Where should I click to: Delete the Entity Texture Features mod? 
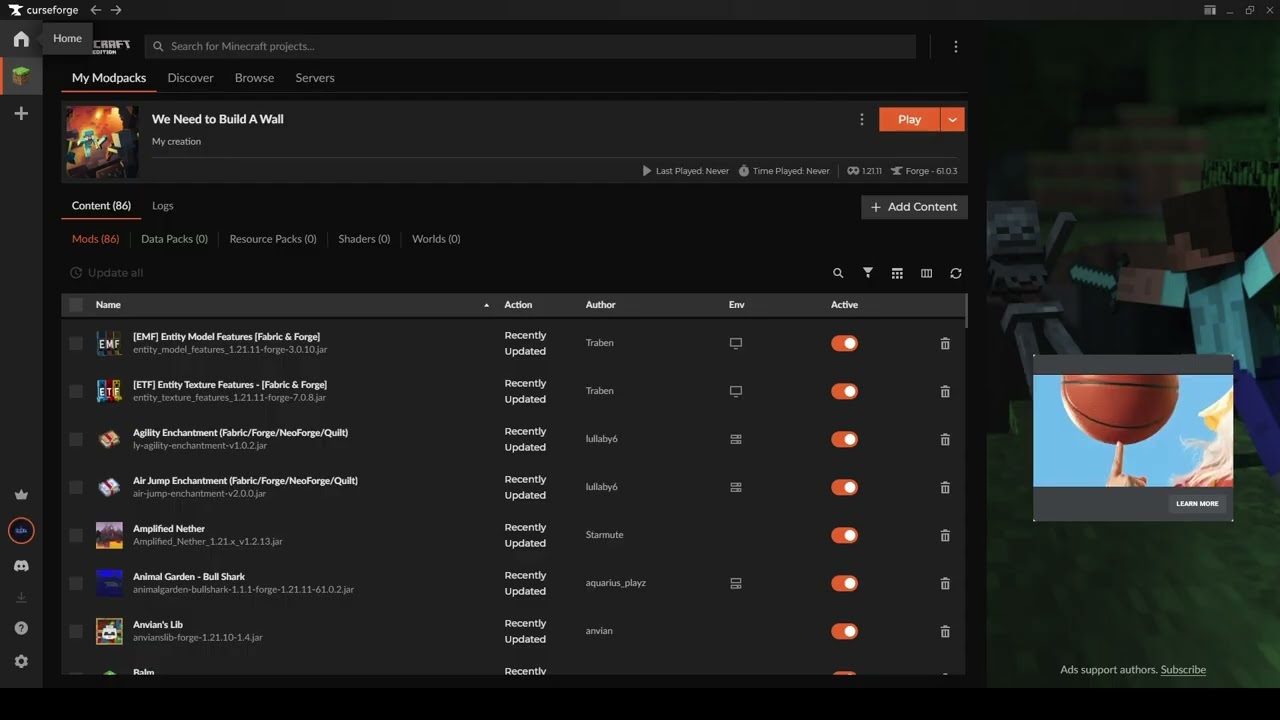tap(945, 391)
